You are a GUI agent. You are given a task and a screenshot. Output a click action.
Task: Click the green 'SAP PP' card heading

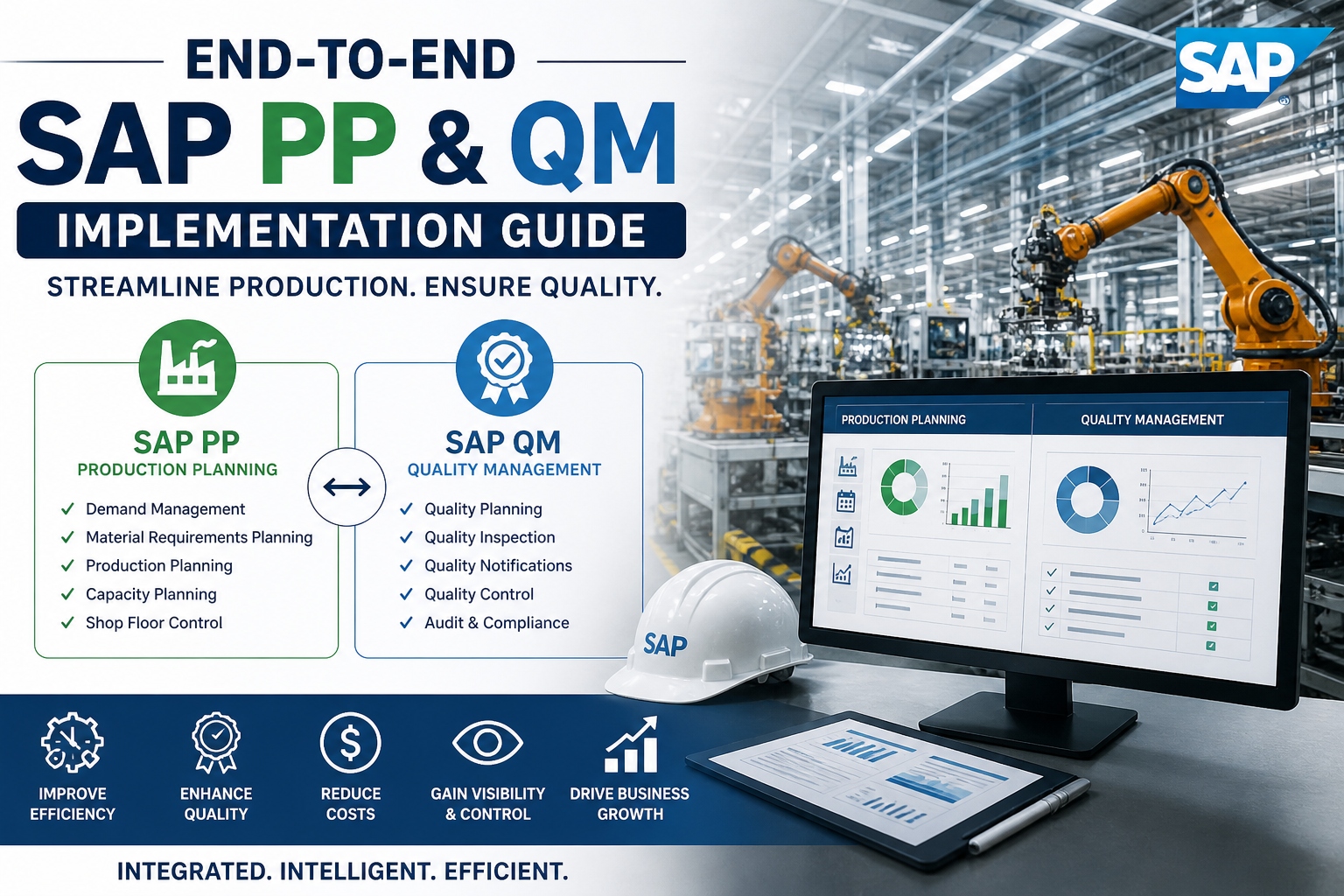click(186, 441)
